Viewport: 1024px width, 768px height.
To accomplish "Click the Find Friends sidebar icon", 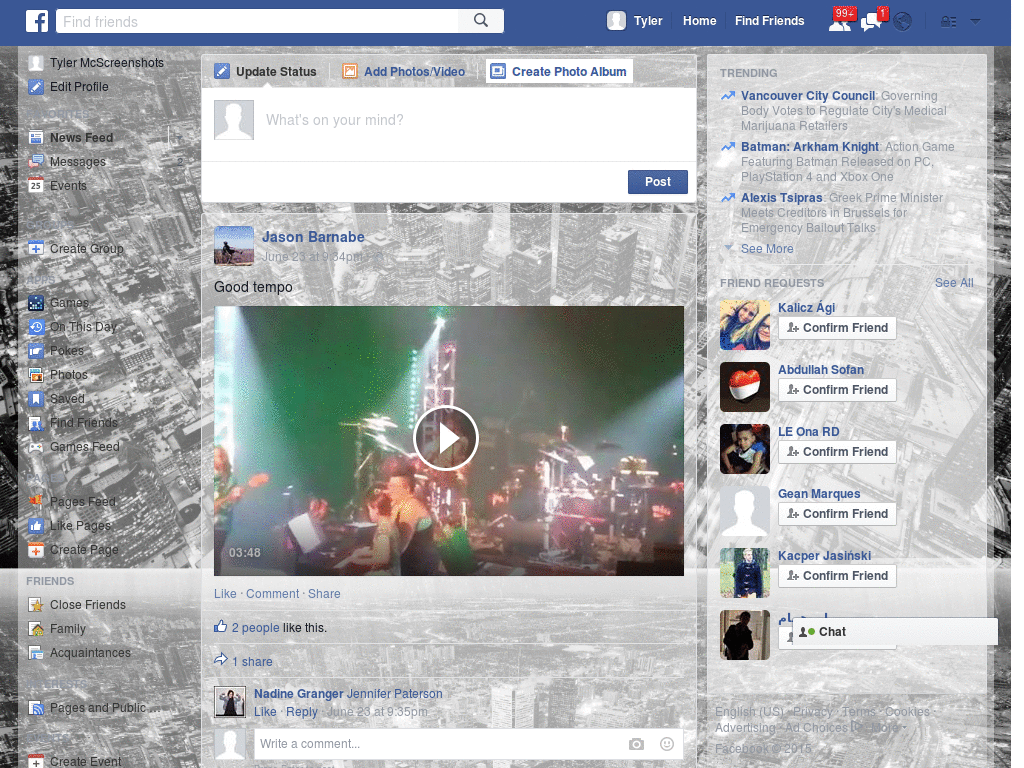I will [x=36, y=423].
